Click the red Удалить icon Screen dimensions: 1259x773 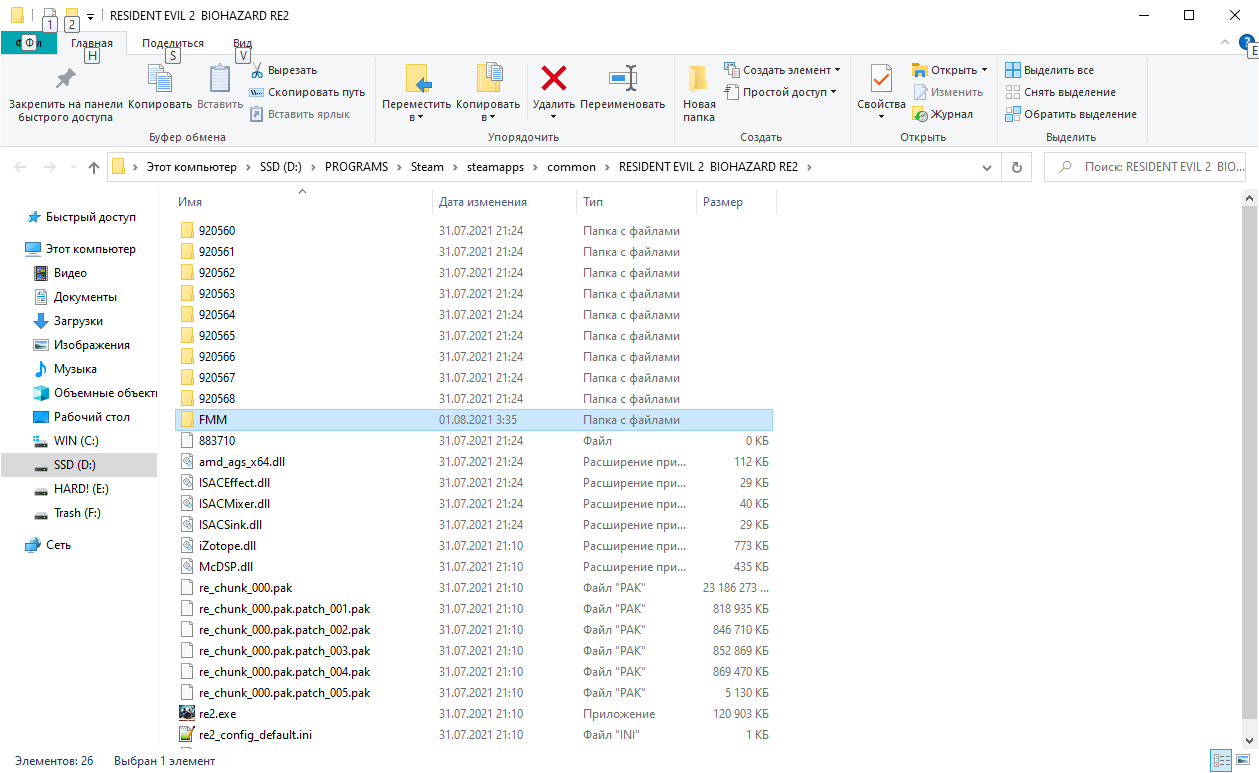click(x=553, y=78)
